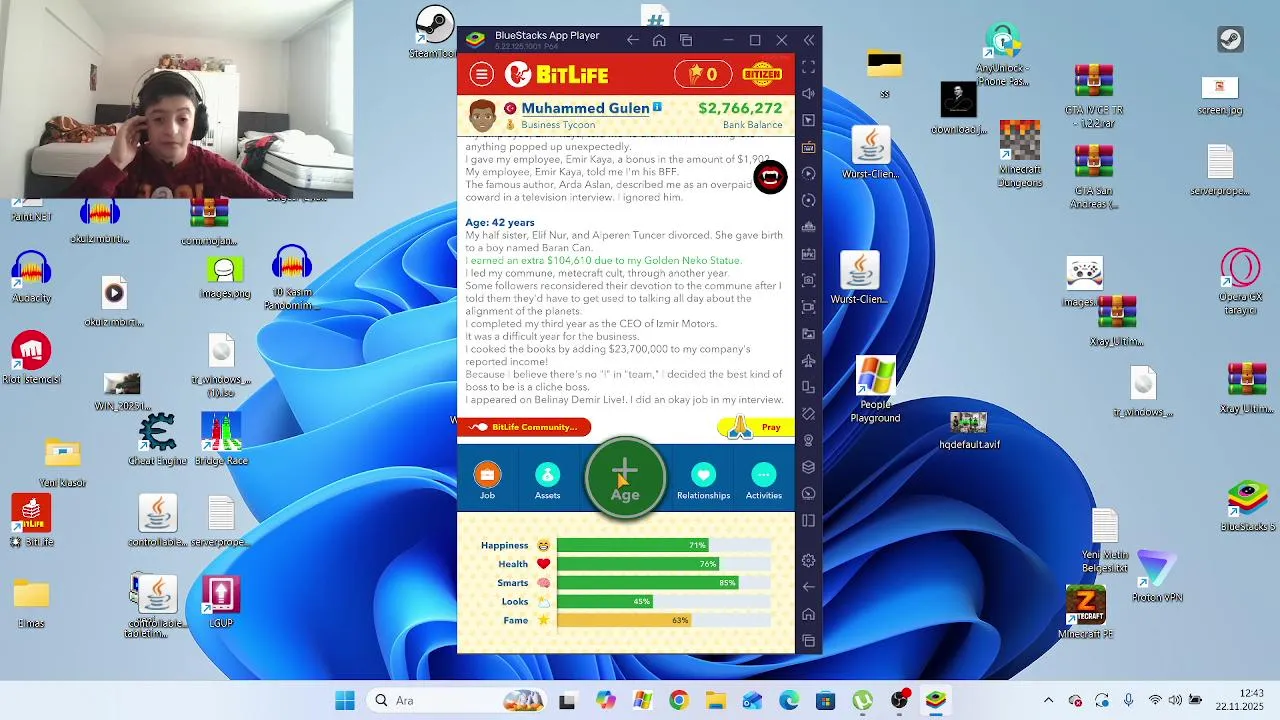
Task: Collapse the BlueStacks sidebar with double chevron
Action: [809, 40]
